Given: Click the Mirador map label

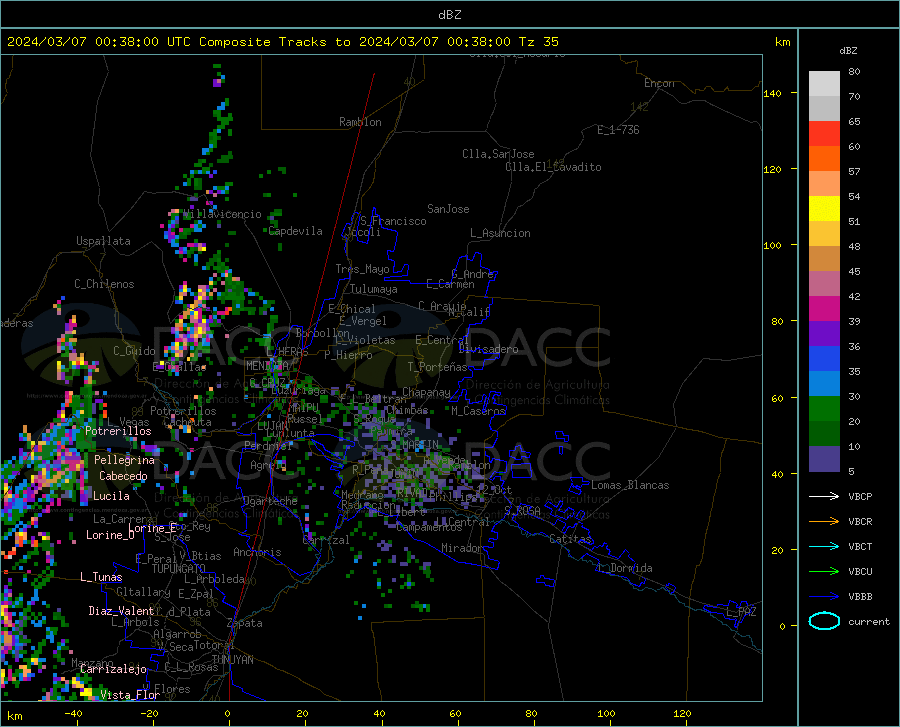Looking at the screenshot, I should 462,548.
